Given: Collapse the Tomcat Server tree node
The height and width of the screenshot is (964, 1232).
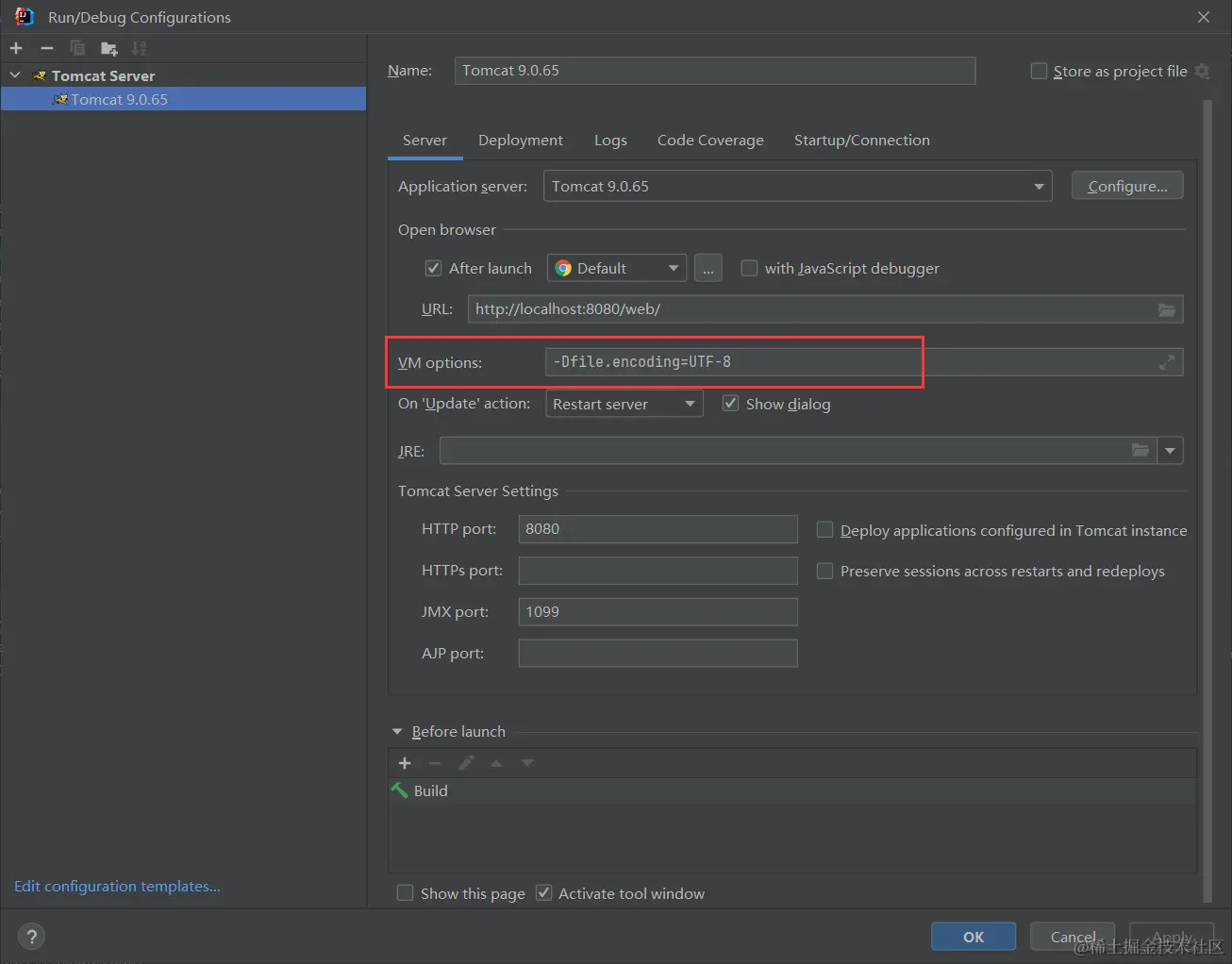Looking at the screenshot, I should click(15, 75).
